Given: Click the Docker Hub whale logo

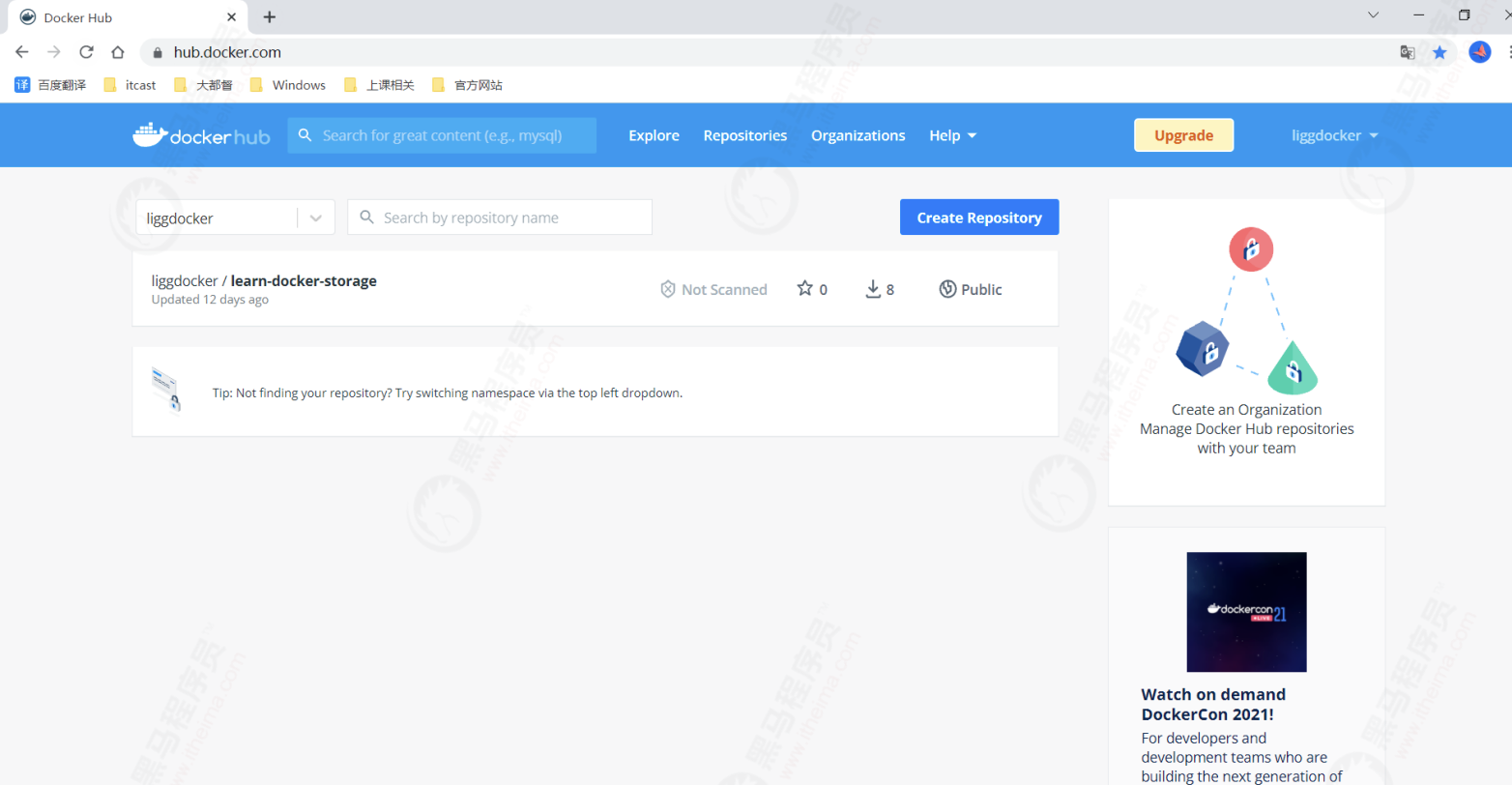Looking at the screenshot, I should [201, 135].
